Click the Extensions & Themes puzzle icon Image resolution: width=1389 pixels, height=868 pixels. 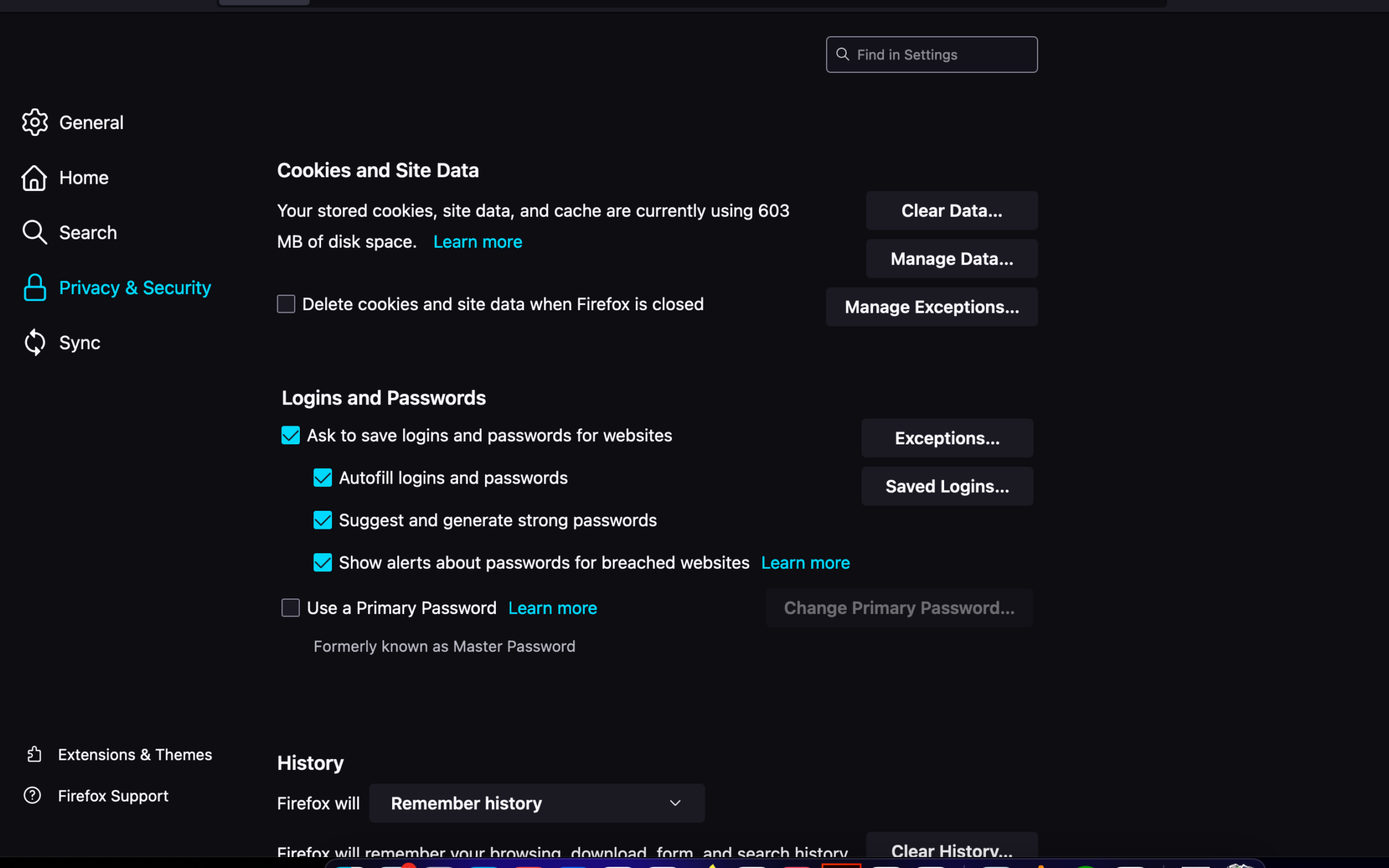pyautogui.click(x=34, y=755)
